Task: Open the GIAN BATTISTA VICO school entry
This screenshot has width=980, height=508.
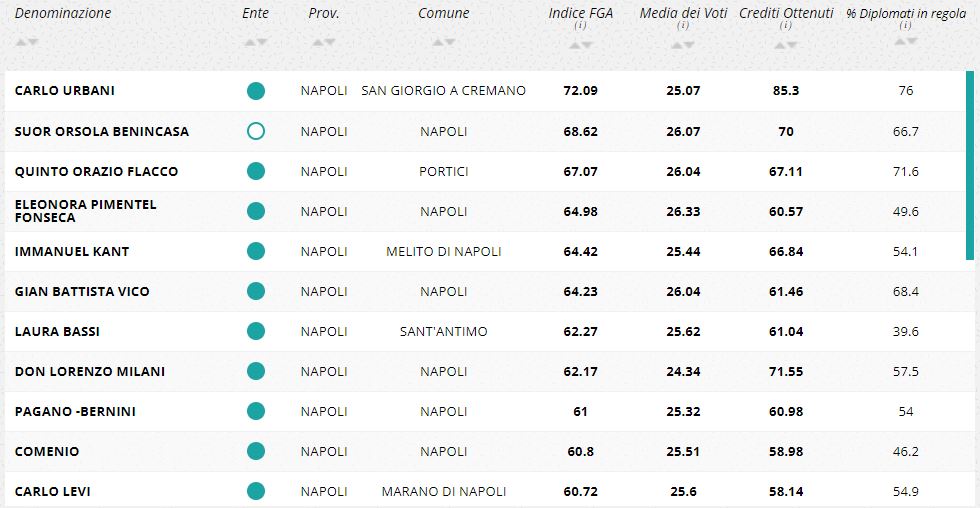Action: coord(82,291)
